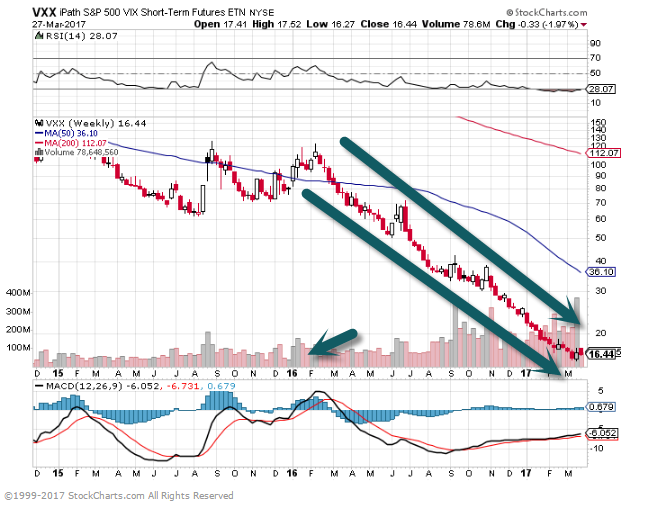
Task: Click the blue 0.679 MACD histogram value
Action: 221,386
